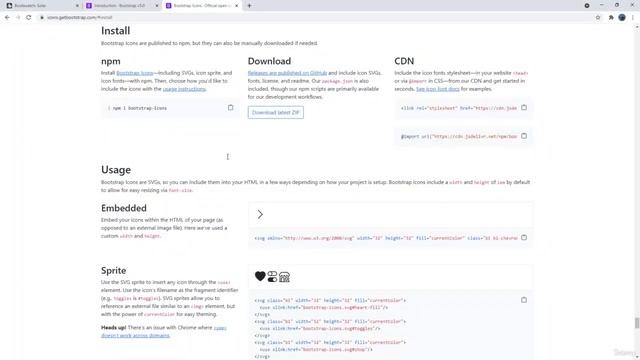
Task: Copy the Sprite svg code block
Action: [x=524, y=300]
